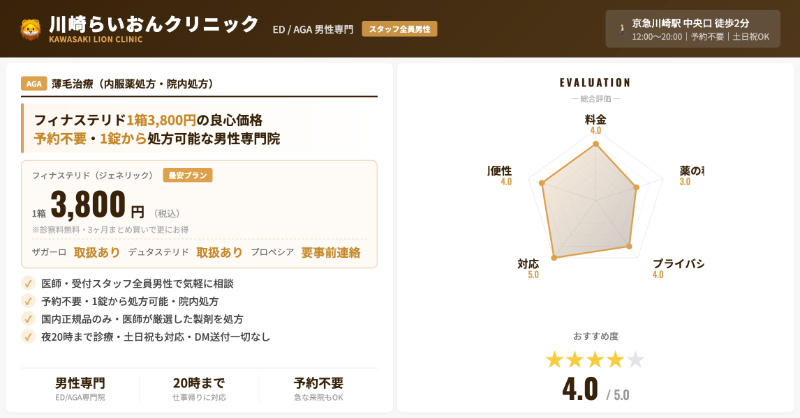Click checkmark beside 国内正規品のみ
This screenshot has height=418, width=800.
(28, 319)
